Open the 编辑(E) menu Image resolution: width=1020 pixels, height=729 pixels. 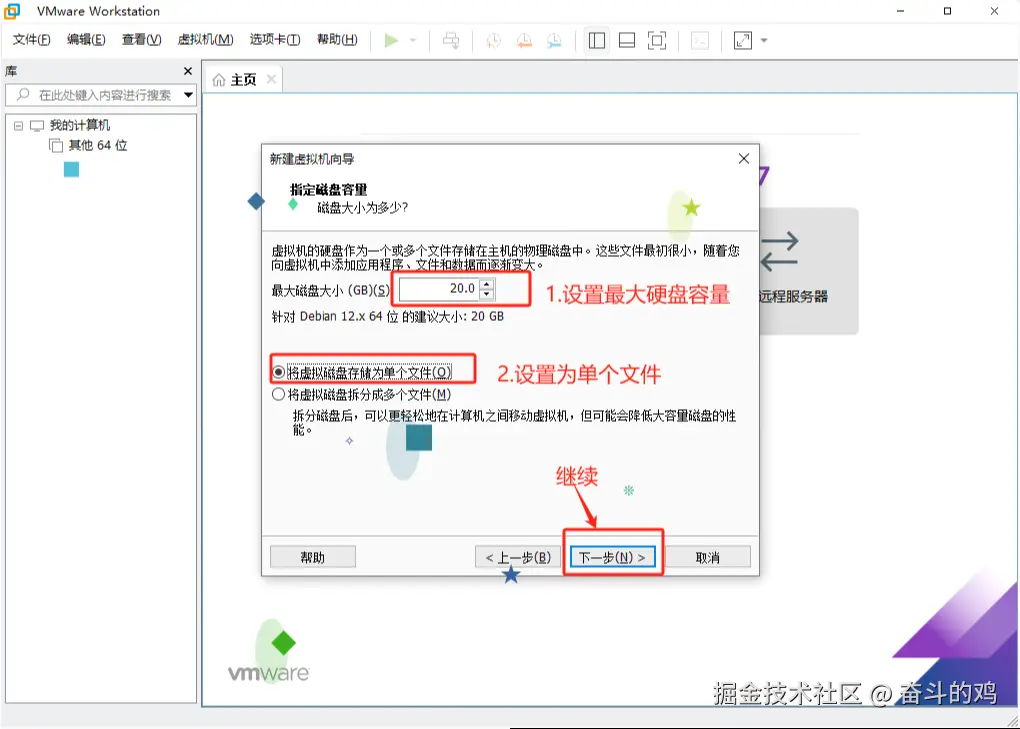(86, 40)
